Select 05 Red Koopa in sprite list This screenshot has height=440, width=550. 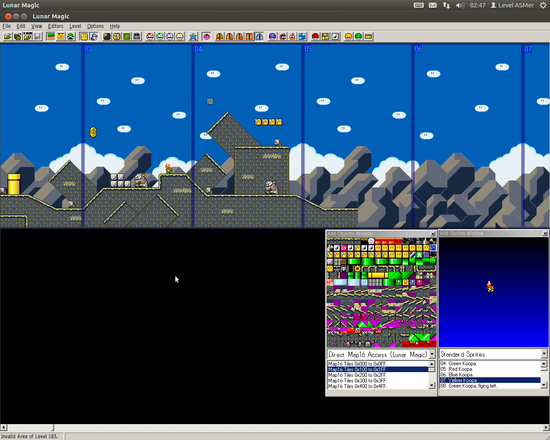click(490, 369)
